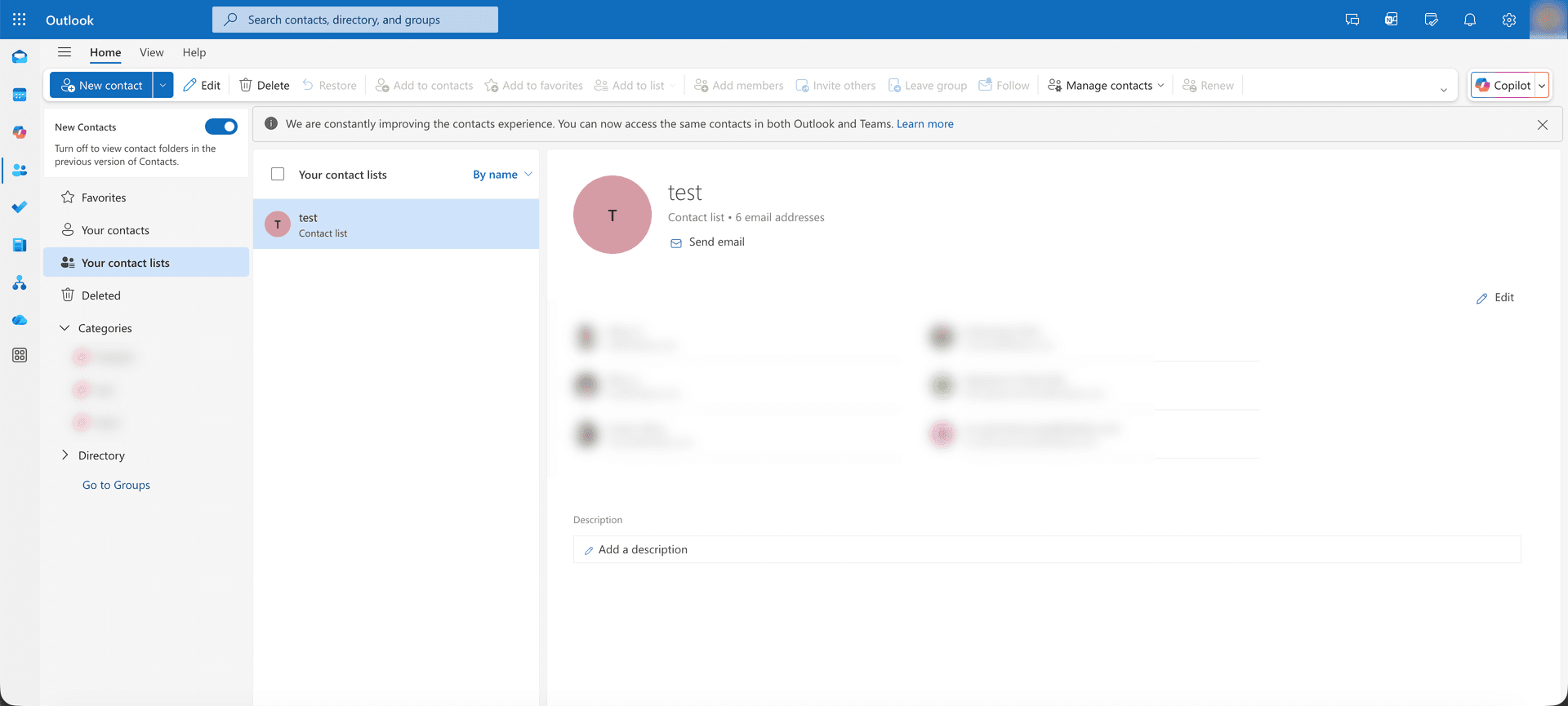Open the Org Explorer sidebar icon
1568x706 pixels.
20,283
